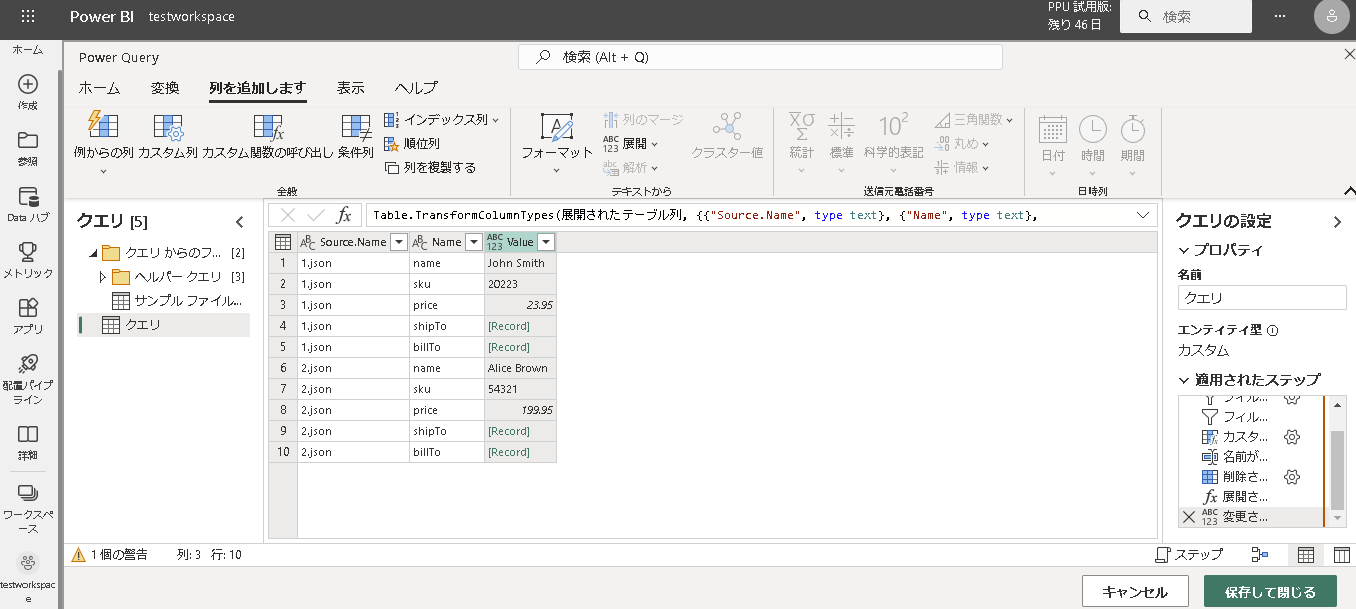
Task: Collapse the クエリ queries pane
Action: [x=240, y=222]
